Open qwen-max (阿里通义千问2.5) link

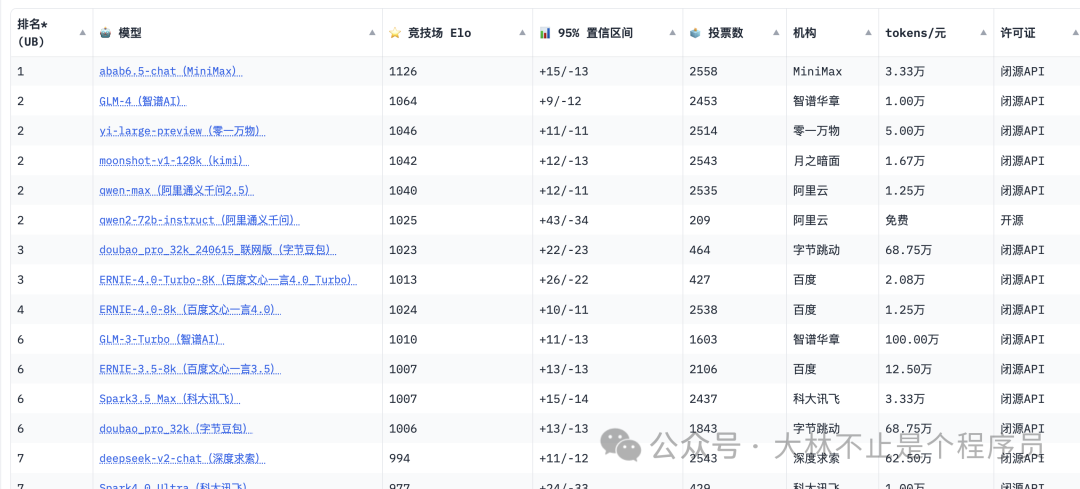[x=176, y=191]
